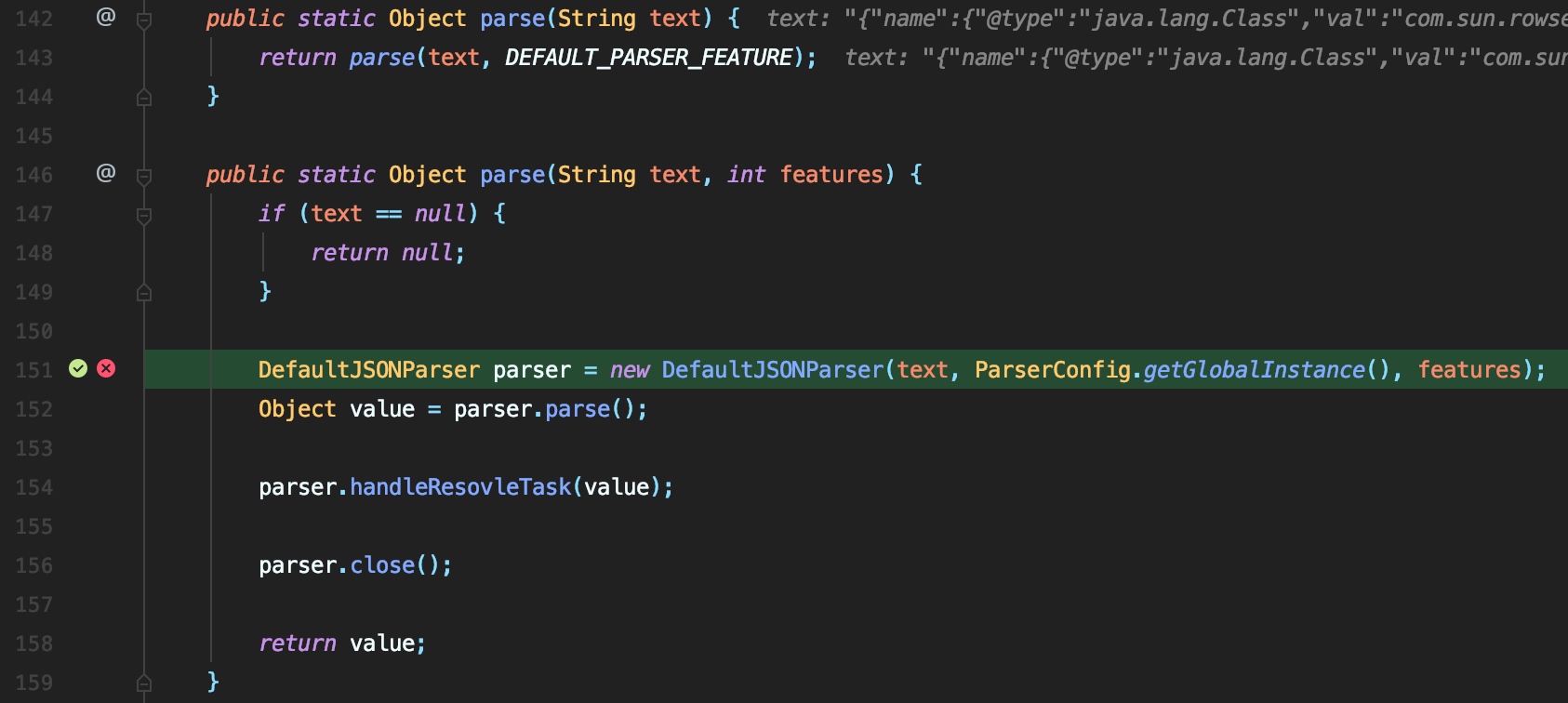Viewport: 1568px width, 703px height.
Task: Collapse the parse(String text) method at line 142
Action: (144, 20)
